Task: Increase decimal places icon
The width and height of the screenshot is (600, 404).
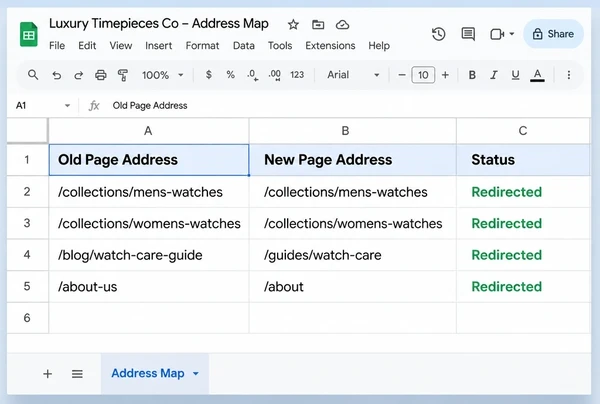Action: pyautogui.click(x=275, y=75)
